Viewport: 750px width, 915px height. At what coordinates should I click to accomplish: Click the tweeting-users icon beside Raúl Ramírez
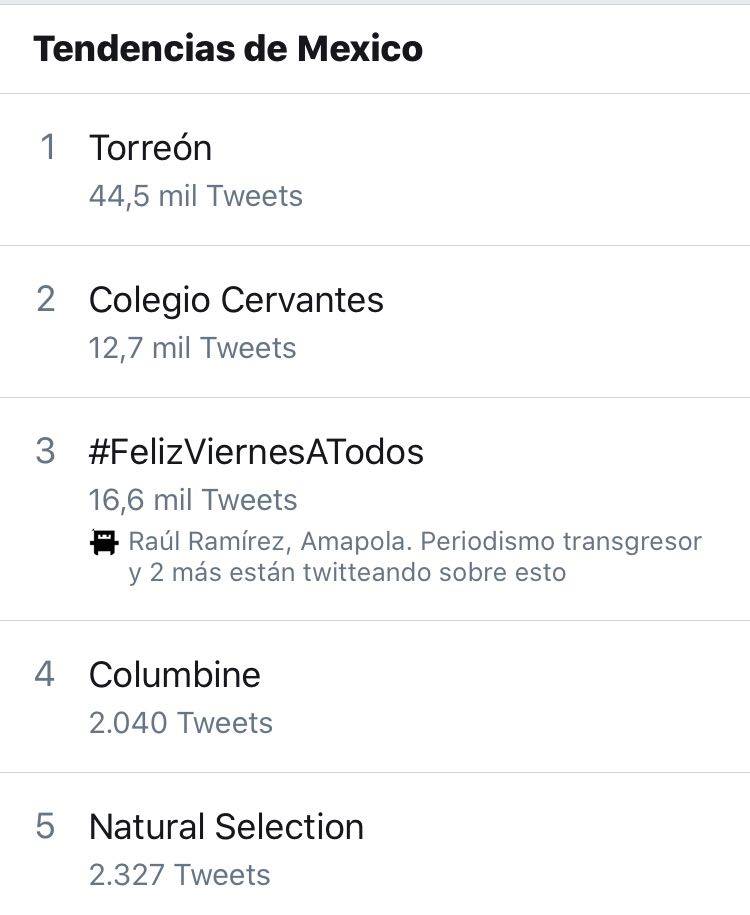(x=103, y=543)
